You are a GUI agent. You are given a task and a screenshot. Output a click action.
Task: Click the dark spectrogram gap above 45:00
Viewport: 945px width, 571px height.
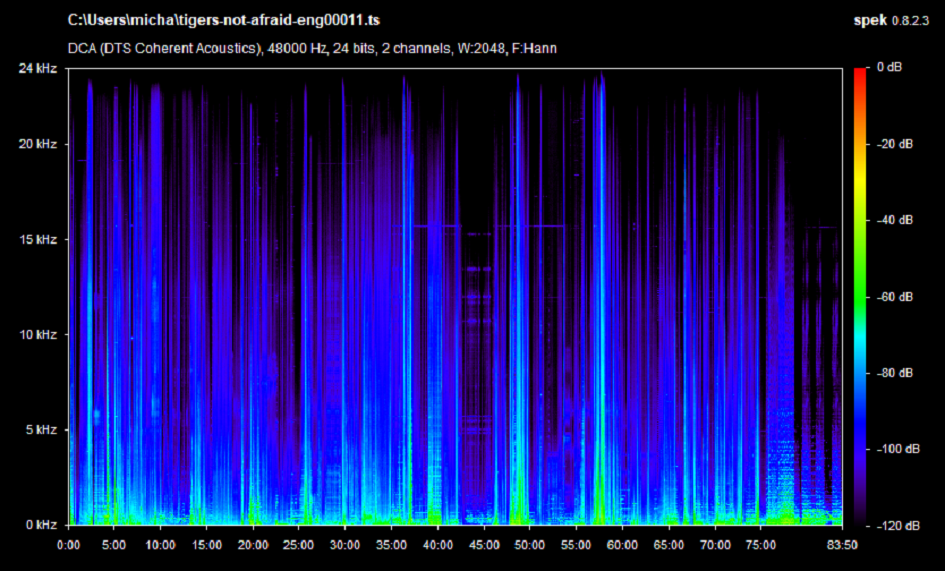click(482, 150)
